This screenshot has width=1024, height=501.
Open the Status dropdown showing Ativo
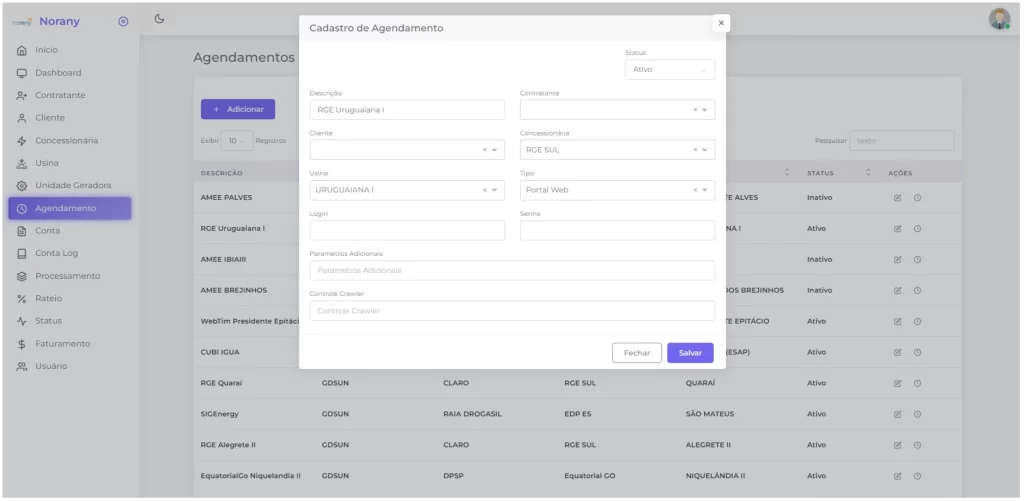[x=669, y=70]
